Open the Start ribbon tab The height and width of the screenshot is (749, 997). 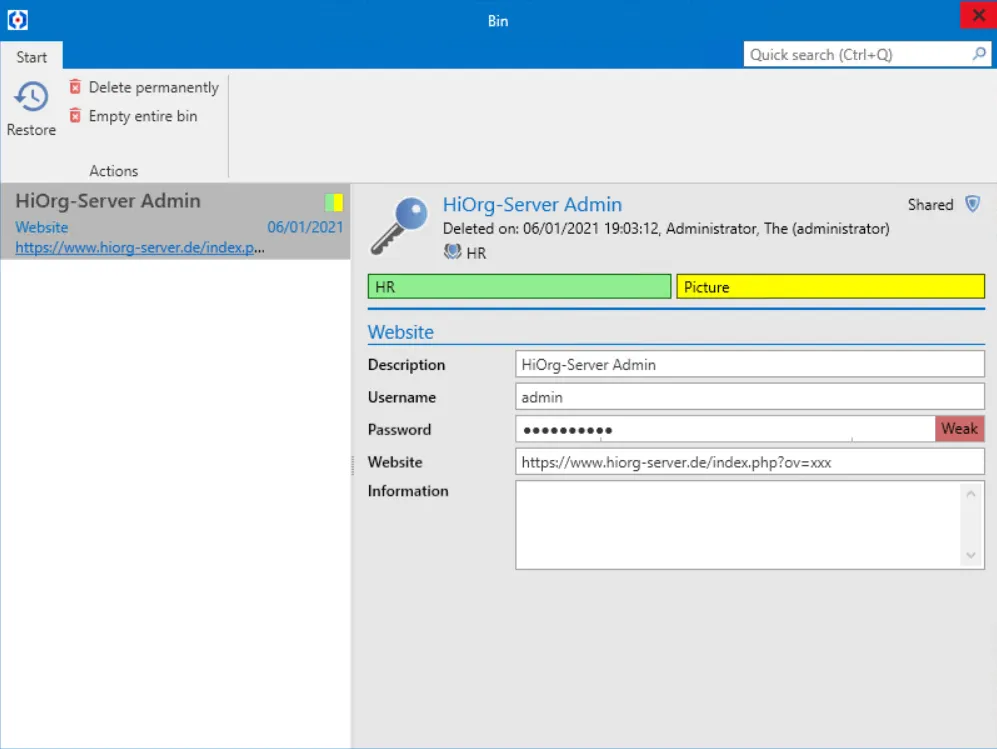(31, 57)
